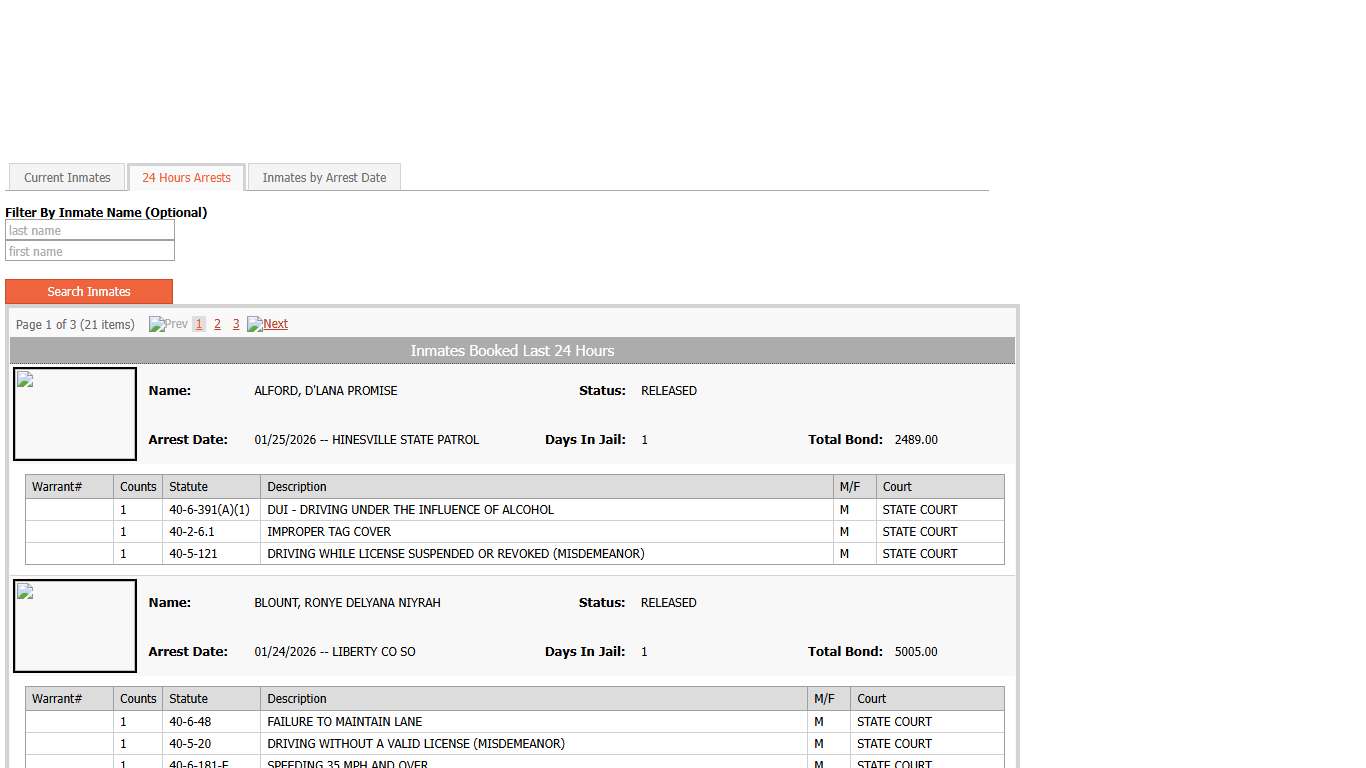Viewport: 1366px width, 768px height.
Task: Jump to page 3 of results
Action: [236, 324]
